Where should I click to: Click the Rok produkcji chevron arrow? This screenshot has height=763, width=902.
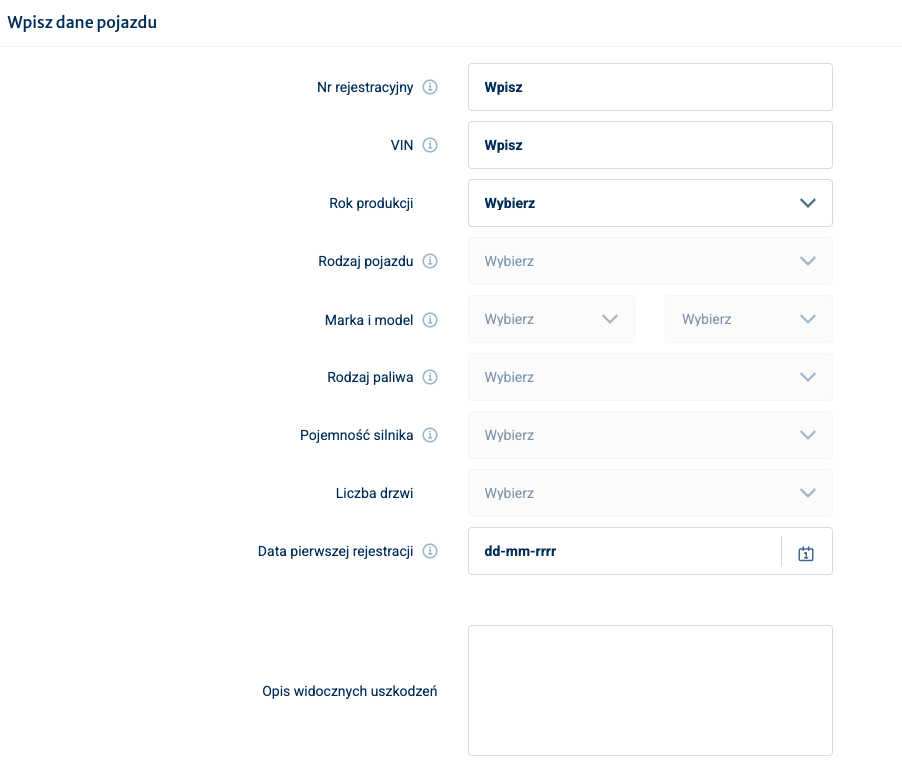(808, 203)
